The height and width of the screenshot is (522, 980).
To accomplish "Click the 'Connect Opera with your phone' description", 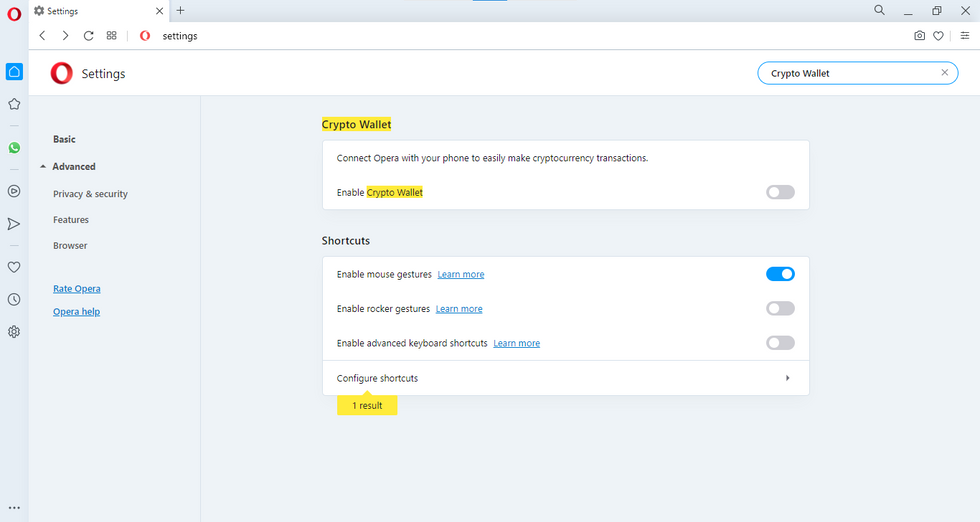I will pyautogui.click(x=492, y=158).
